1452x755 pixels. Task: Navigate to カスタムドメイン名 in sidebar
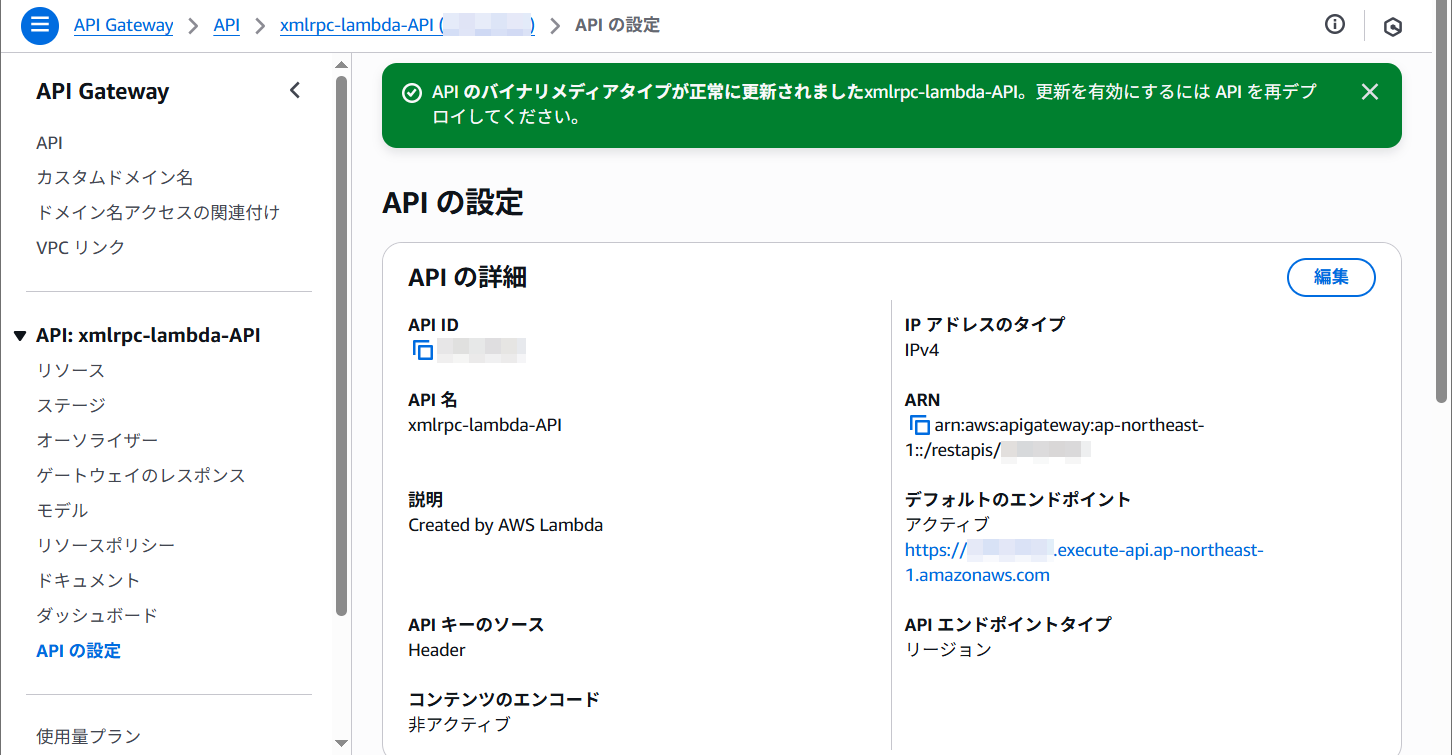click(x=115, y=177)
